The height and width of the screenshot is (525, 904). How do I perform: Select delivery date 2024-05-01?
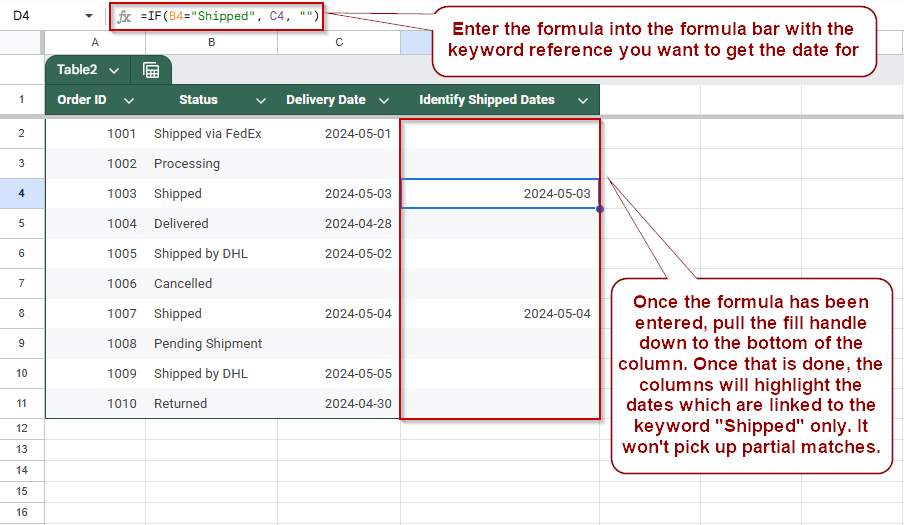[x=339, y=134]
